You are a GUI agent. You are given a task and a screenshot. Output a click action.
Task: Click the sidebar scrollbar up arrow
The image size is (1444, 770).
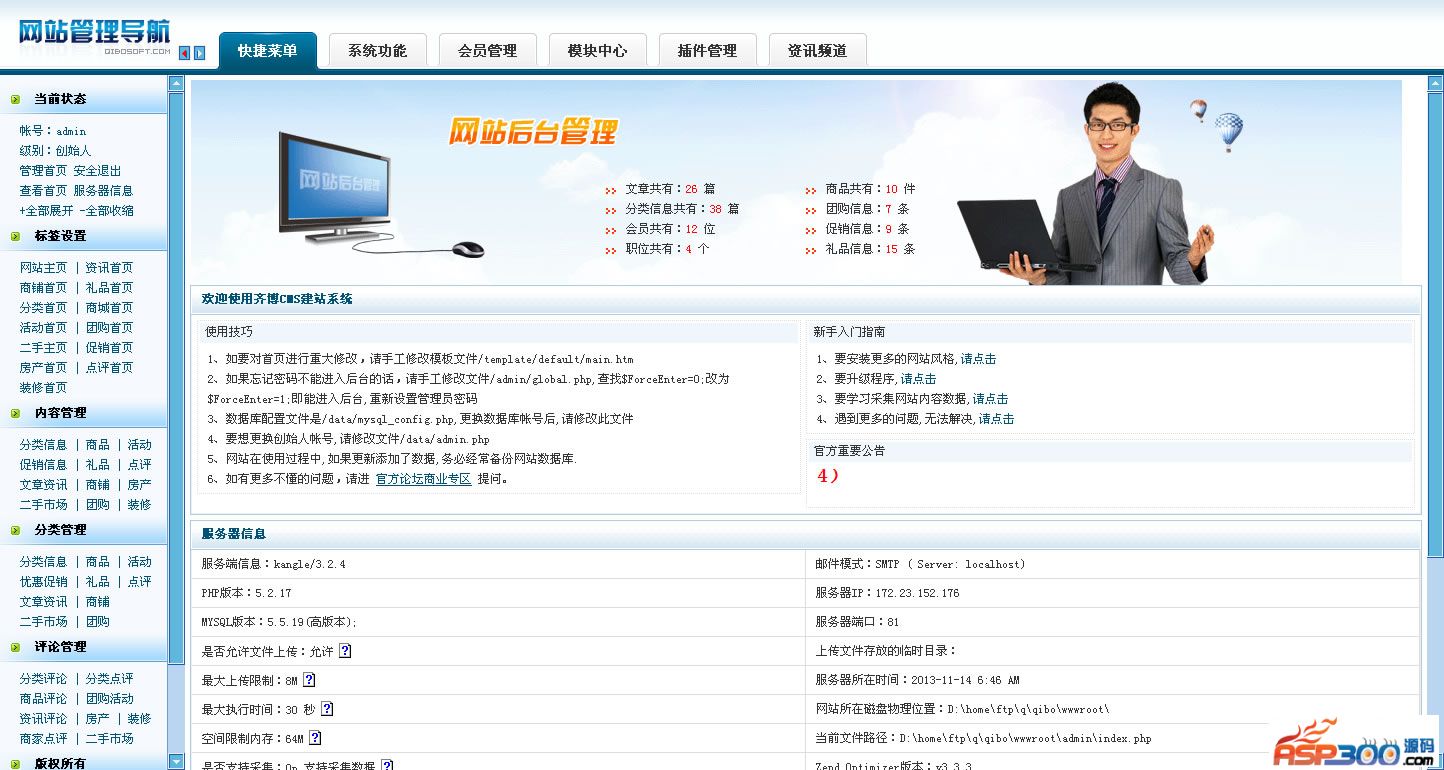(x=176, y=84)
